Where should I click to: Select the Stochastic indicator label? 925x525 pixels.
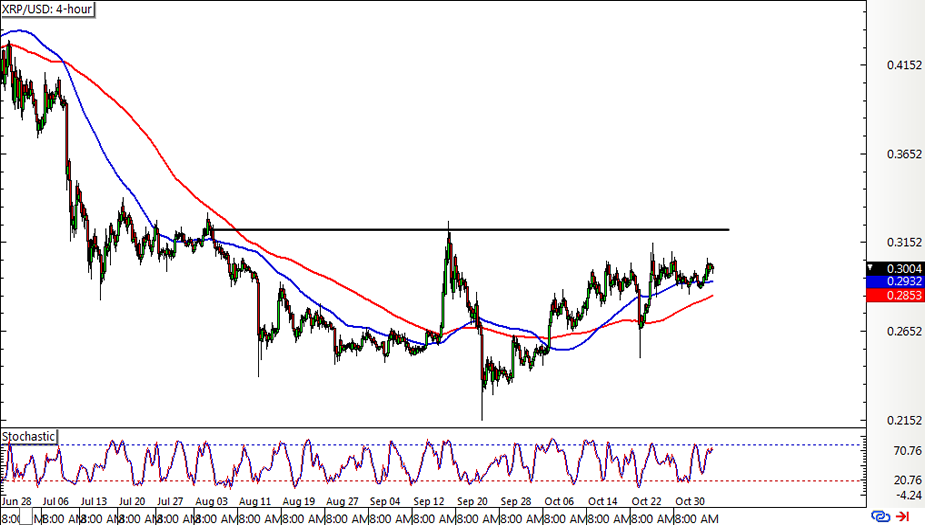[x=28, y=437]
